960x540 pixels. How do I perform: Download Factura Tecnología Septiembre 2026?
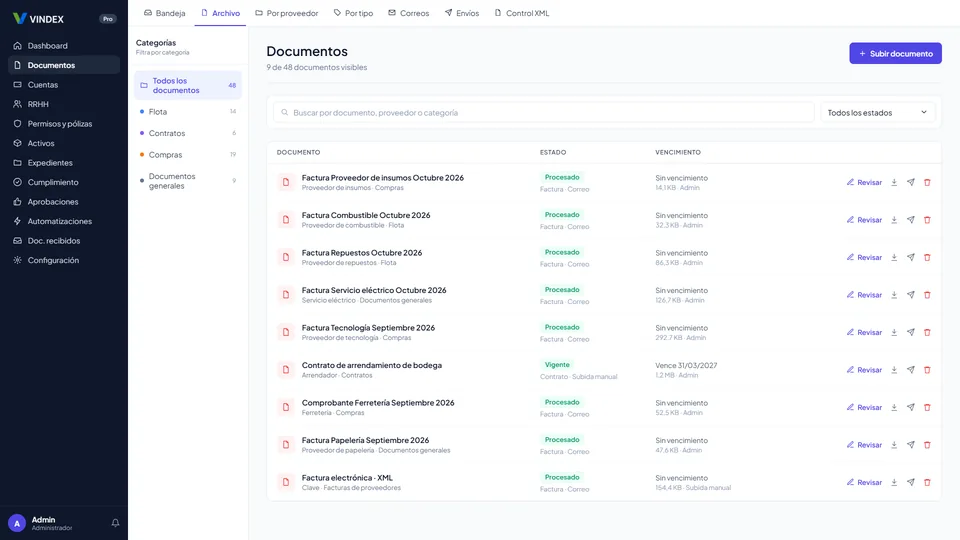coord(894,332)
